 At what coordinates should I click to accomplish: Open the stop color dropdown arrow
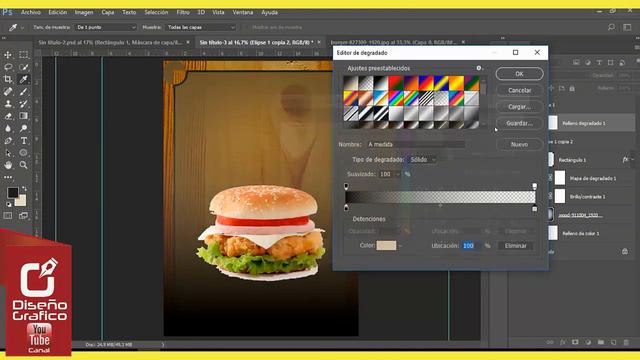[400, 246]
